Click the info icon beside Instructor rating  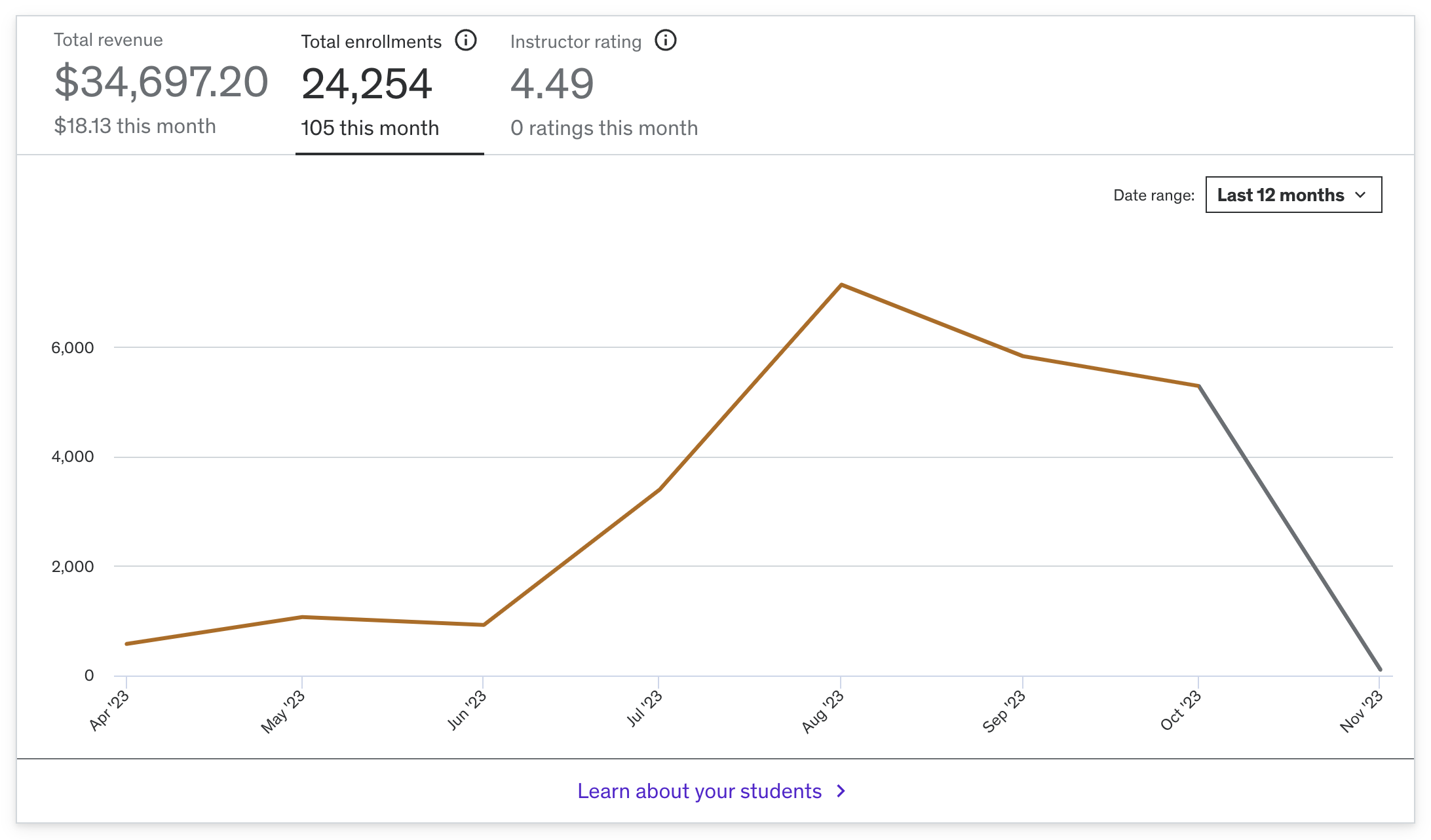coord(666,41)
